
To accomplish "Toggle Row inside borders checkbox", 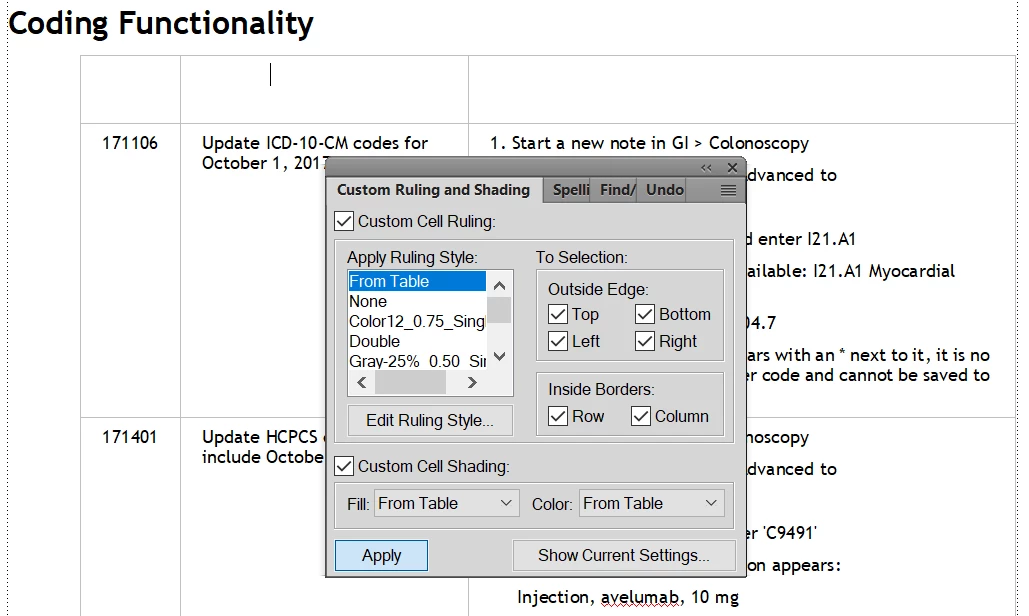I will [x=558, y=416].
